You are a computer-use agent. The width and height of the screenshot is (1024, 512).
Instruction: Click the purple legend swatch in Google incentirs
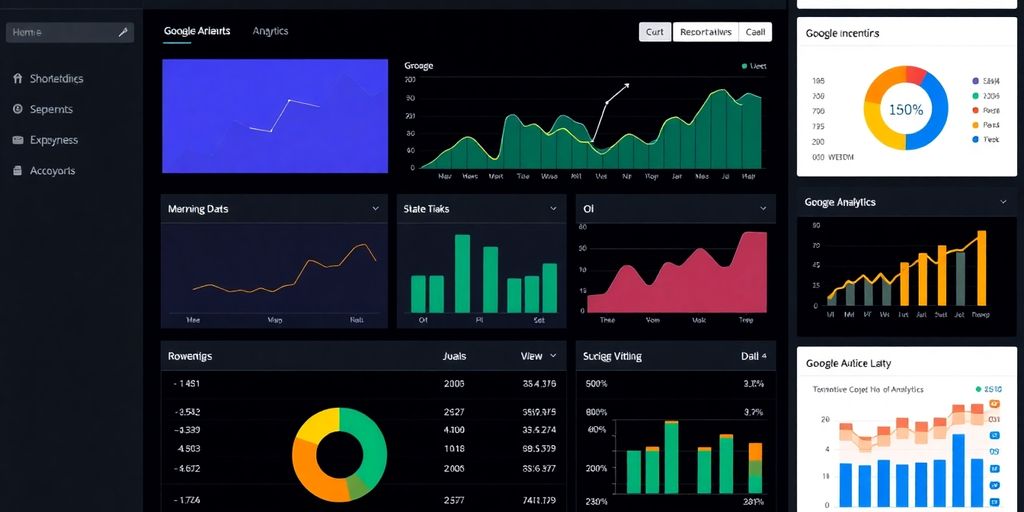pyautogui.click(x=976, y=82)
